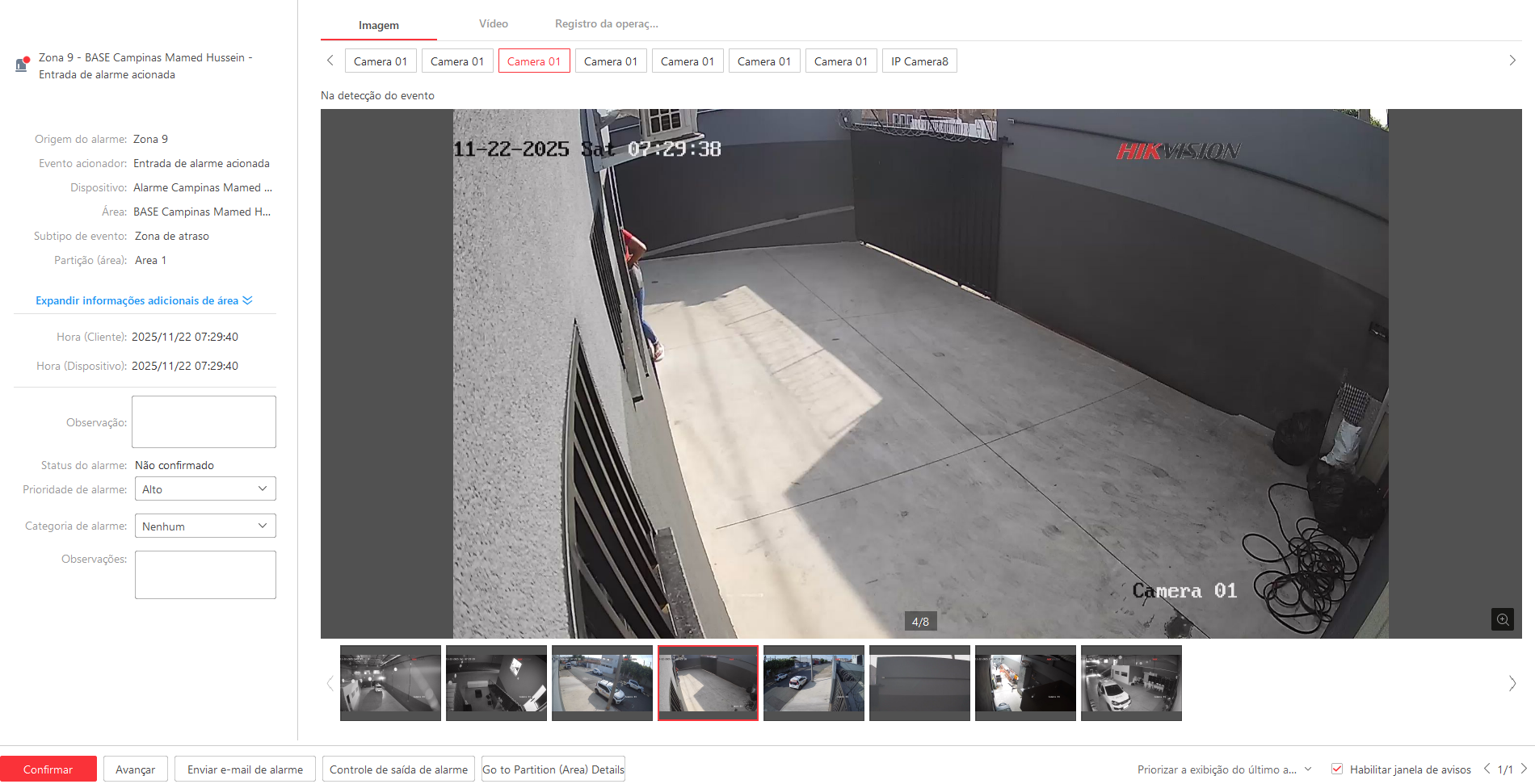Screen dimensions: 1535x784
Task: Go to next alarm page arrow
Action: 1524,769
